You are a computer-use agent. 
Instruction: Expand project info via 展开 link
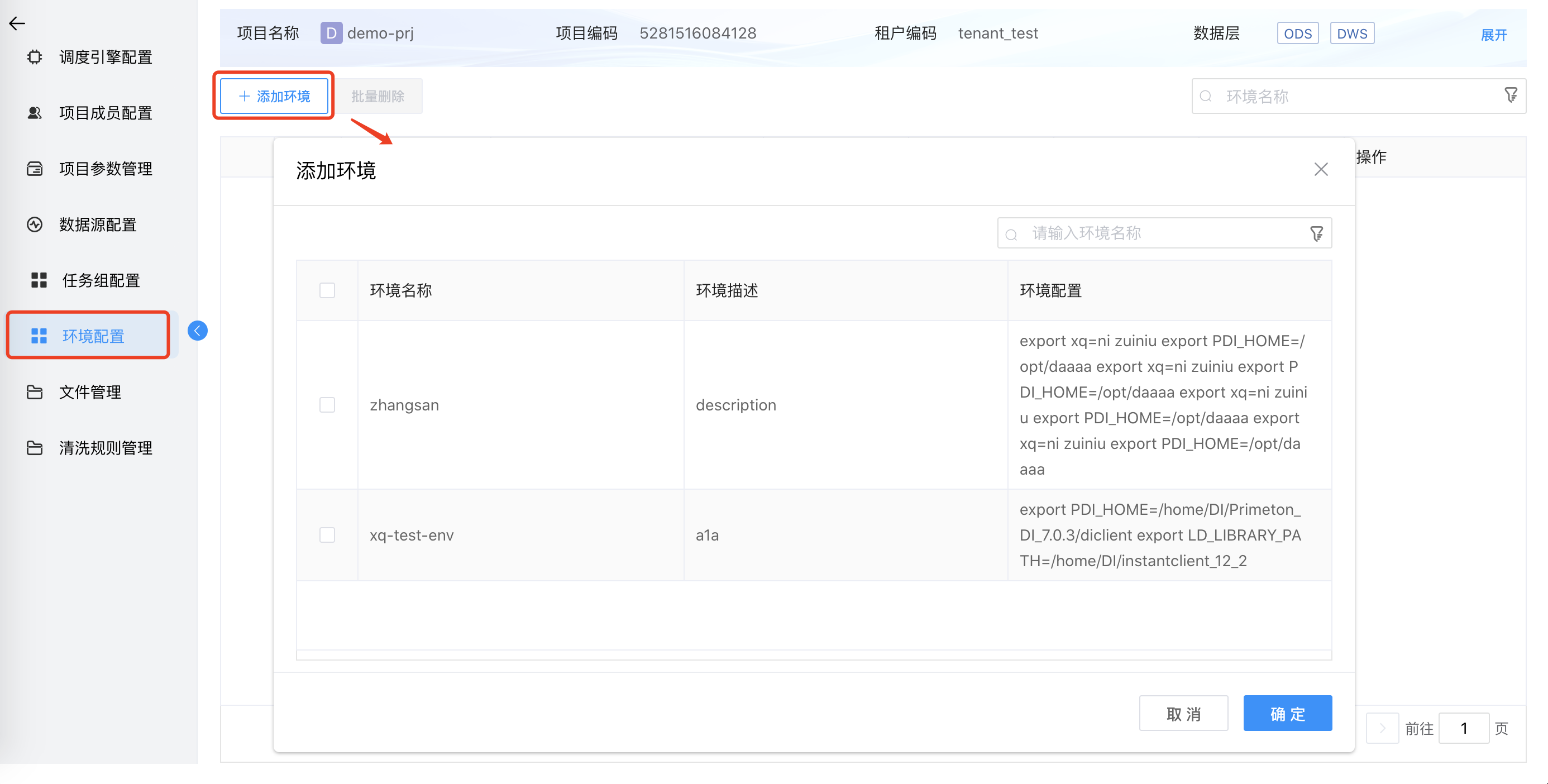coord(1493,35)
